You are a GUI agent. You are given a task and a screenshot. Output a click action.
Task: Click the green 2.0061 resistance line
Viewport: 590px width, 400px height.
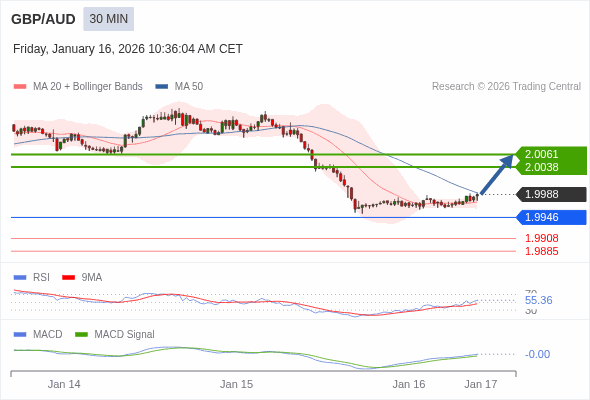pos(263,154)
